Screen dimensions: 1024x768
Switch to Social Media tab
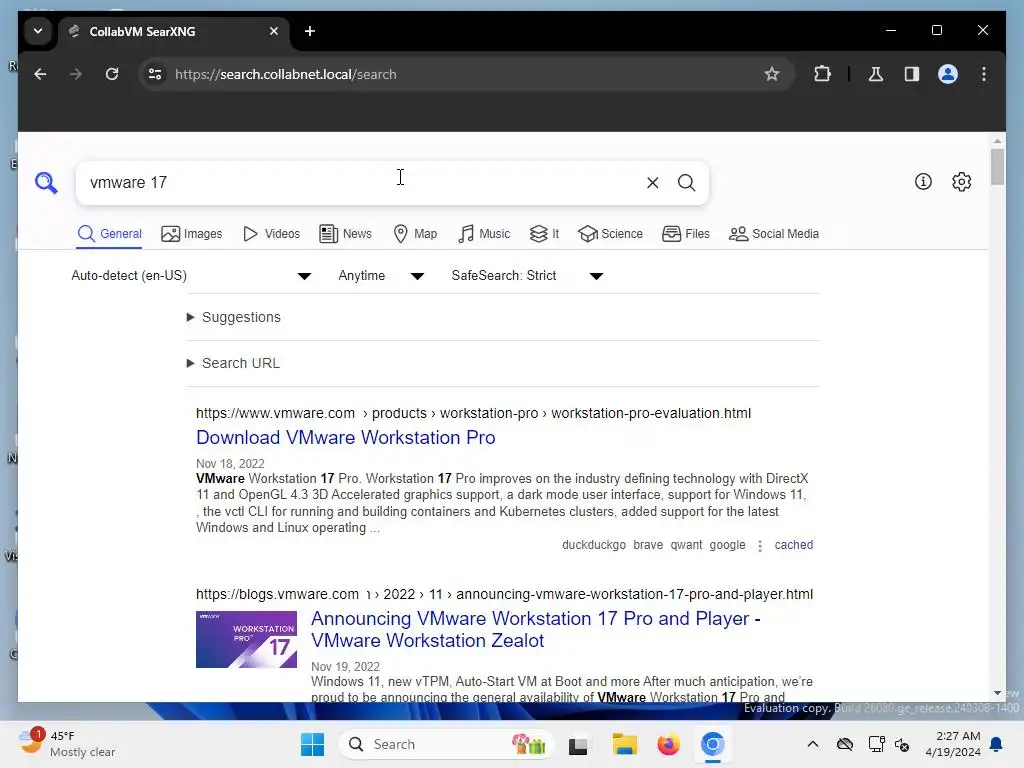pyautogui.click(x=774, y=234)
